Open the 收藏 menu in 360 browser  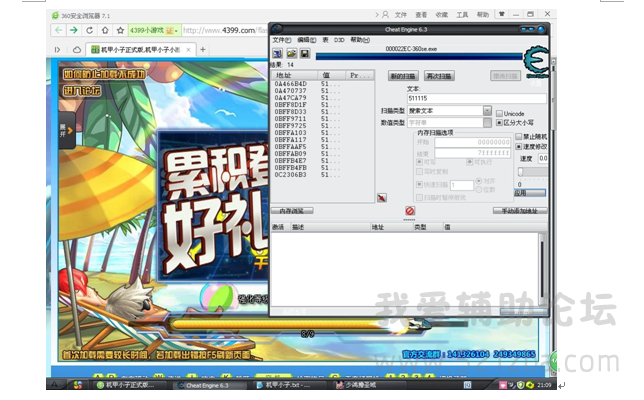coord(442,15)
